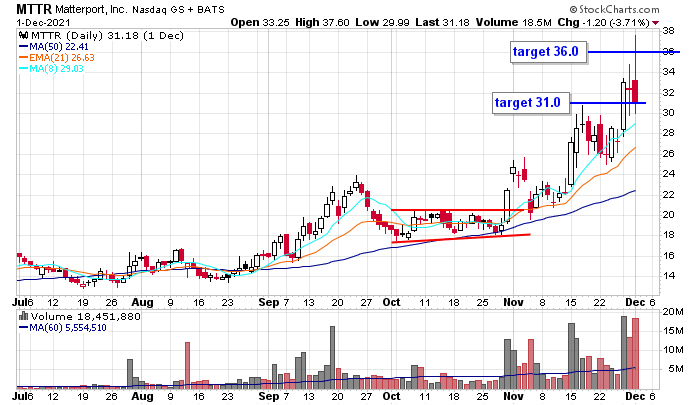Screen dimensions: 700x405
Task: Click the Oct label on the price chart axis
Action: coord(391,302)
